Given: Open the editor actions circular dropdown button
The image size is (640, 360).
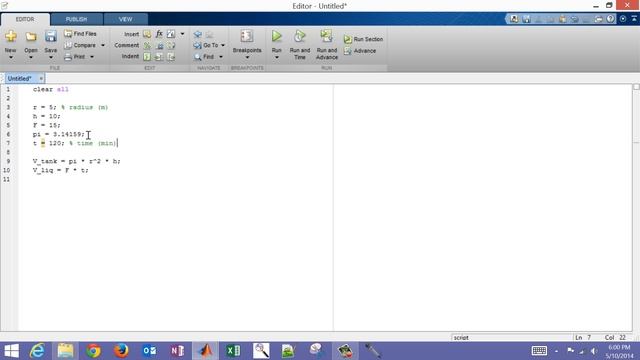Looking at the screenshot, I should (x=622, y=19).
